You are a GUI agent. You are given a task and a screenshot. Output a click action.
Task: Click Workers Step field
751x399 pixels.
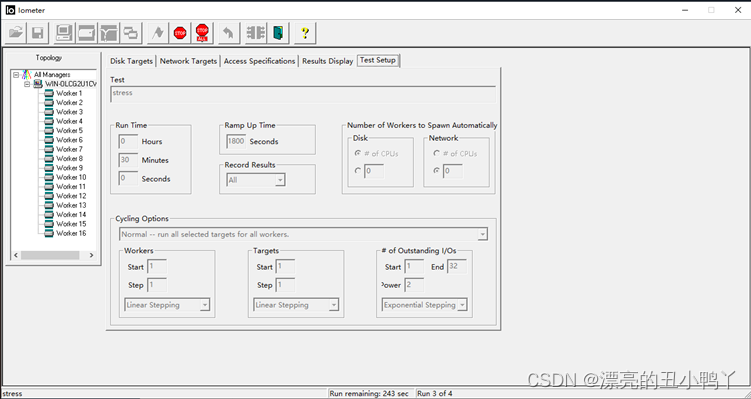(157, 285)
